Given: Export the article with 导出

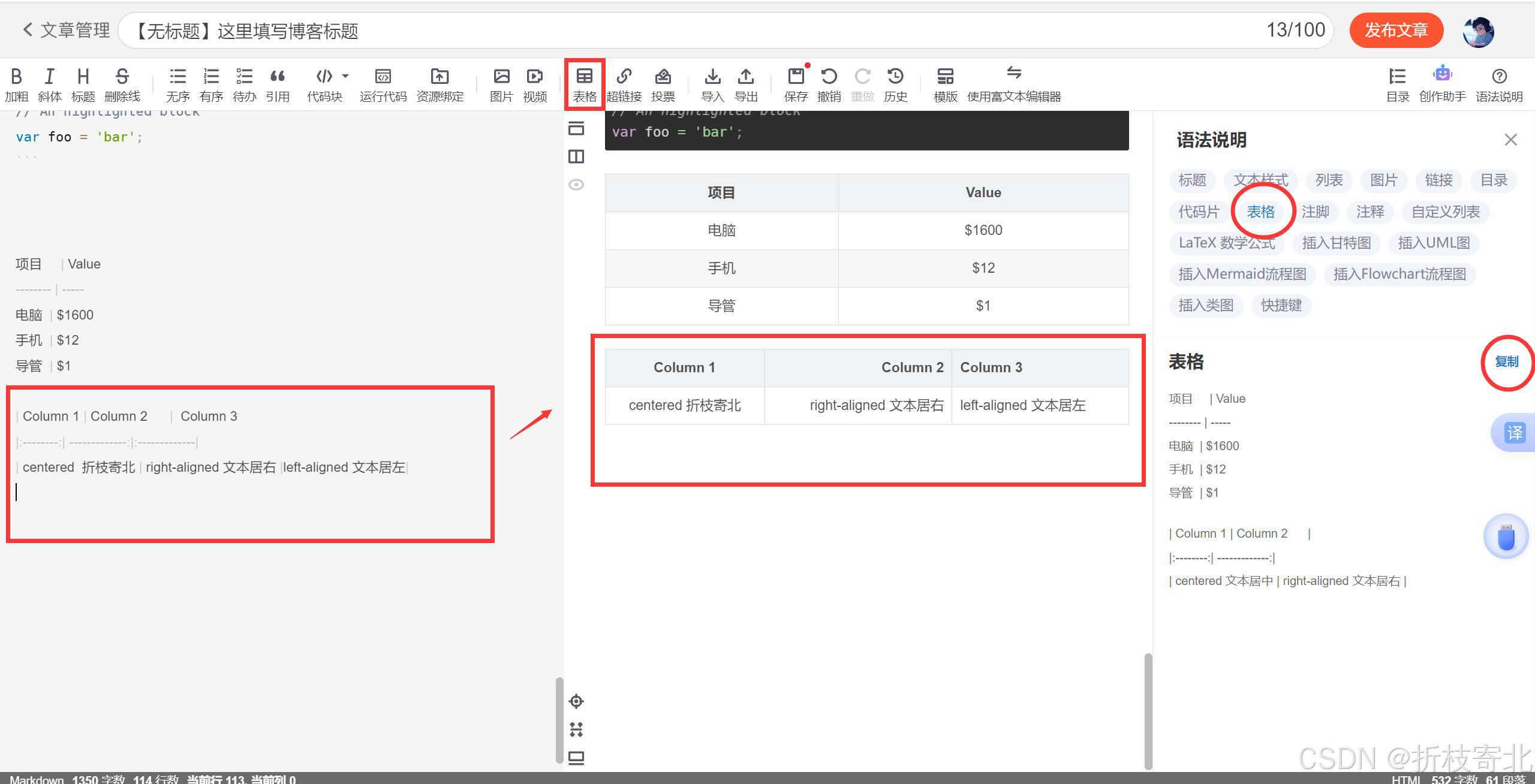Looking at the screenshot, I should (x=746, y=85).
